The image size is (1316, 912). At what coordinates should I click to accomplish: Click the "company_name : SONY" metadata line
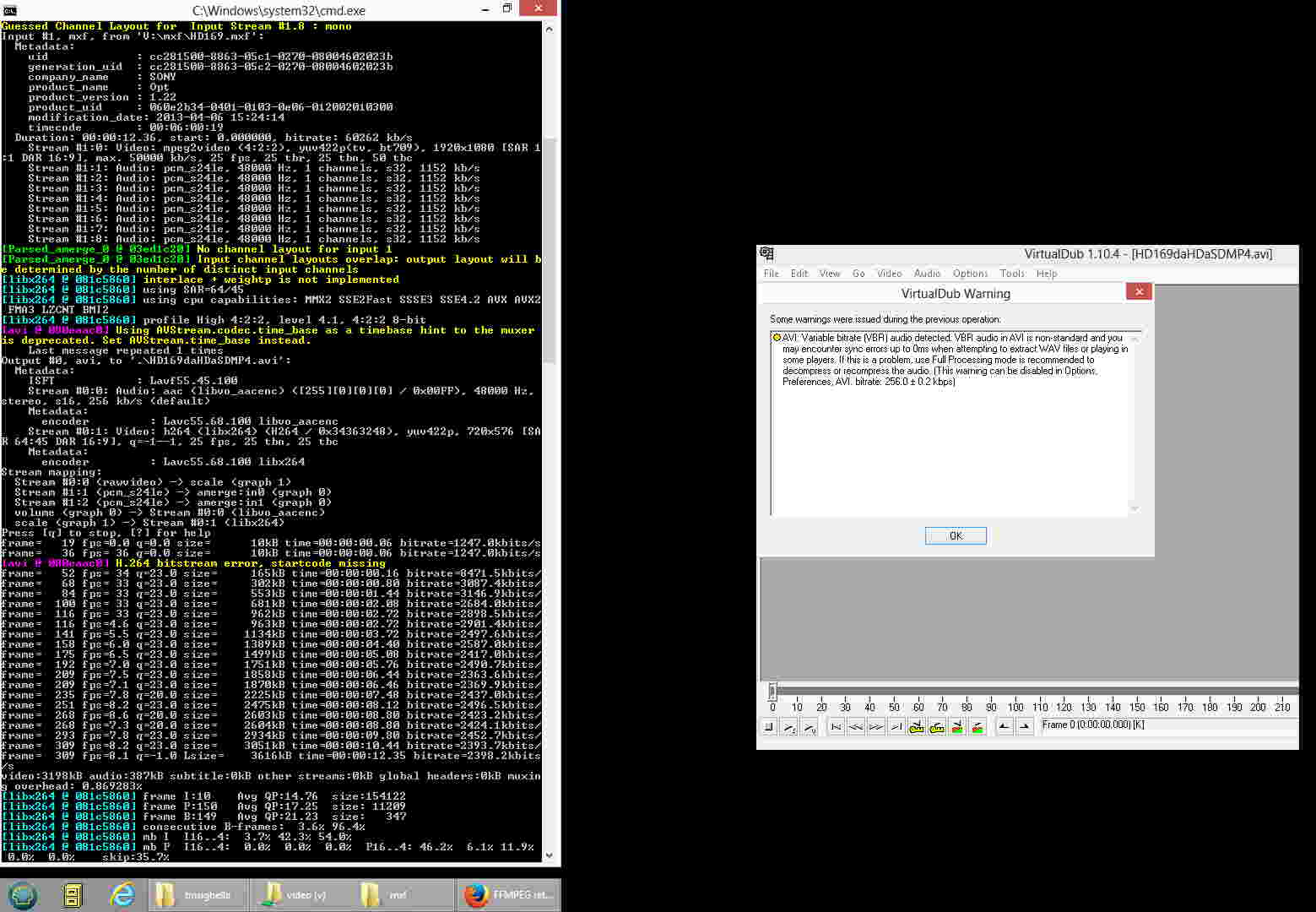[102, 77]
